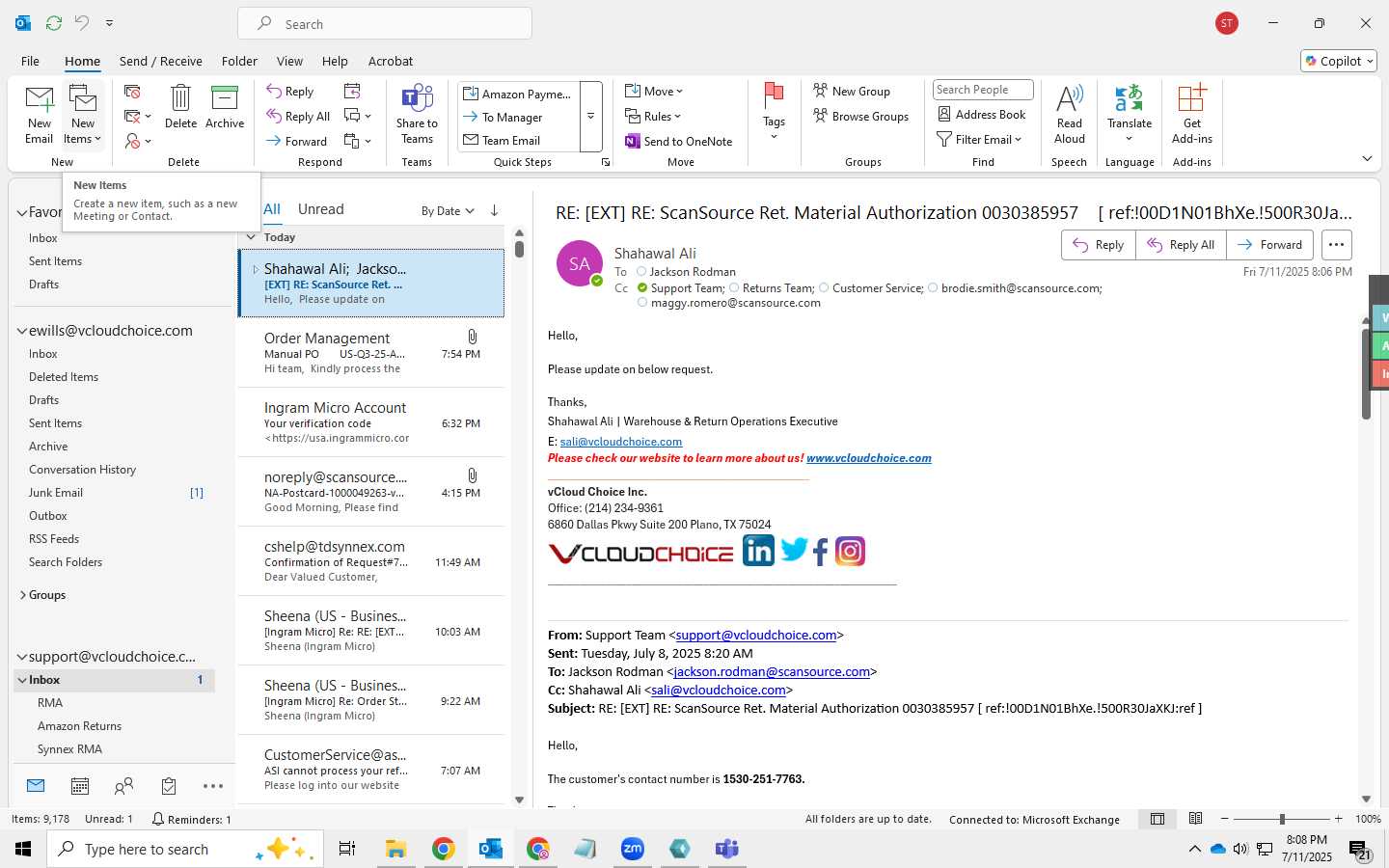Collapse the ribbon with the chevron
This screenshot has width=1389, height=868.
pyautogui.click(x=1367, y=159)
